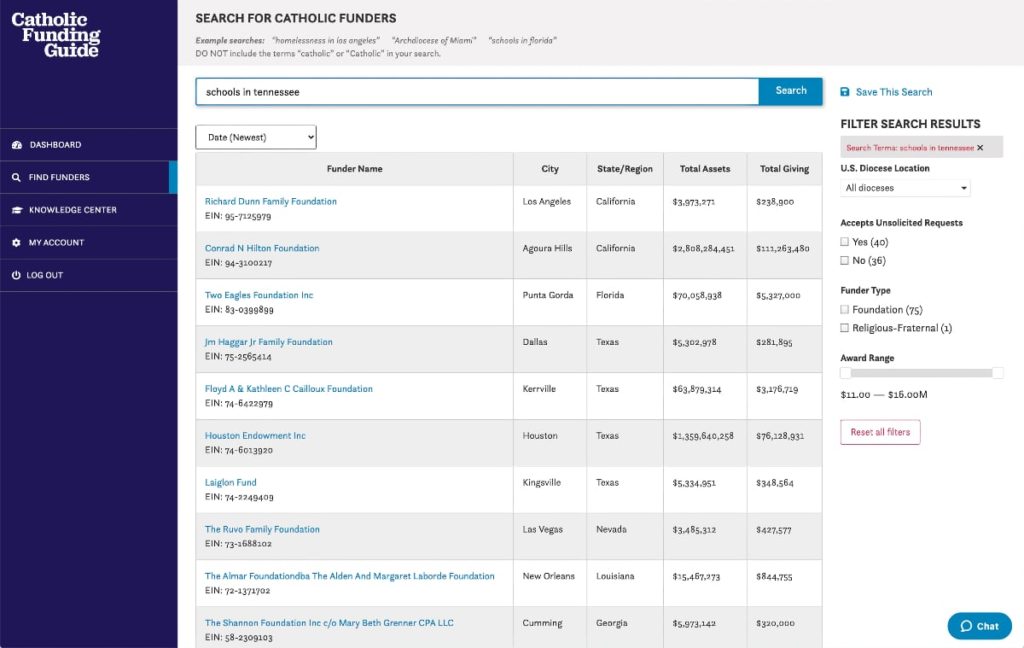Click the City column header

tap(550, 169)
